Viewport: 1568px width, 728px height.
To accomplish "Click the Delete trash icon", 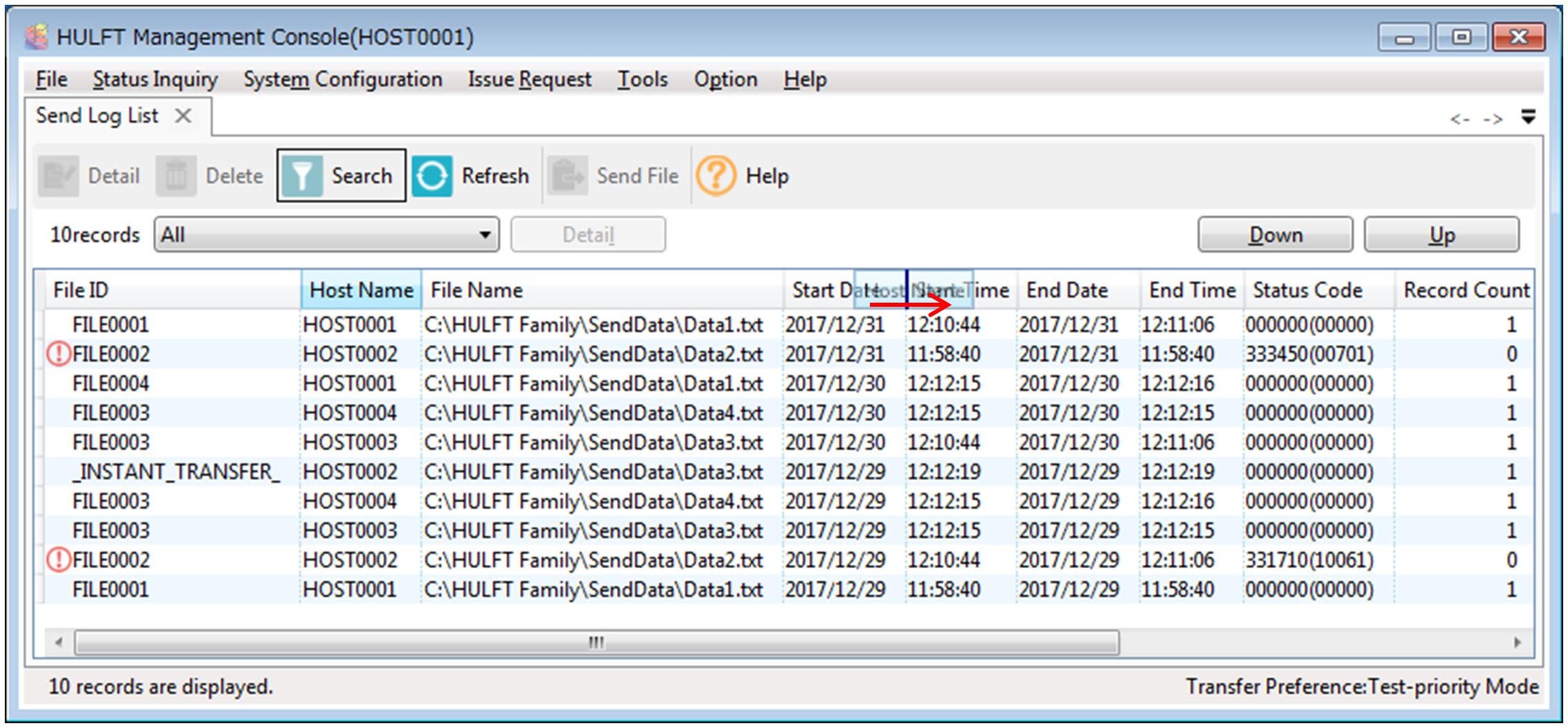I will [x=176, y=176].
